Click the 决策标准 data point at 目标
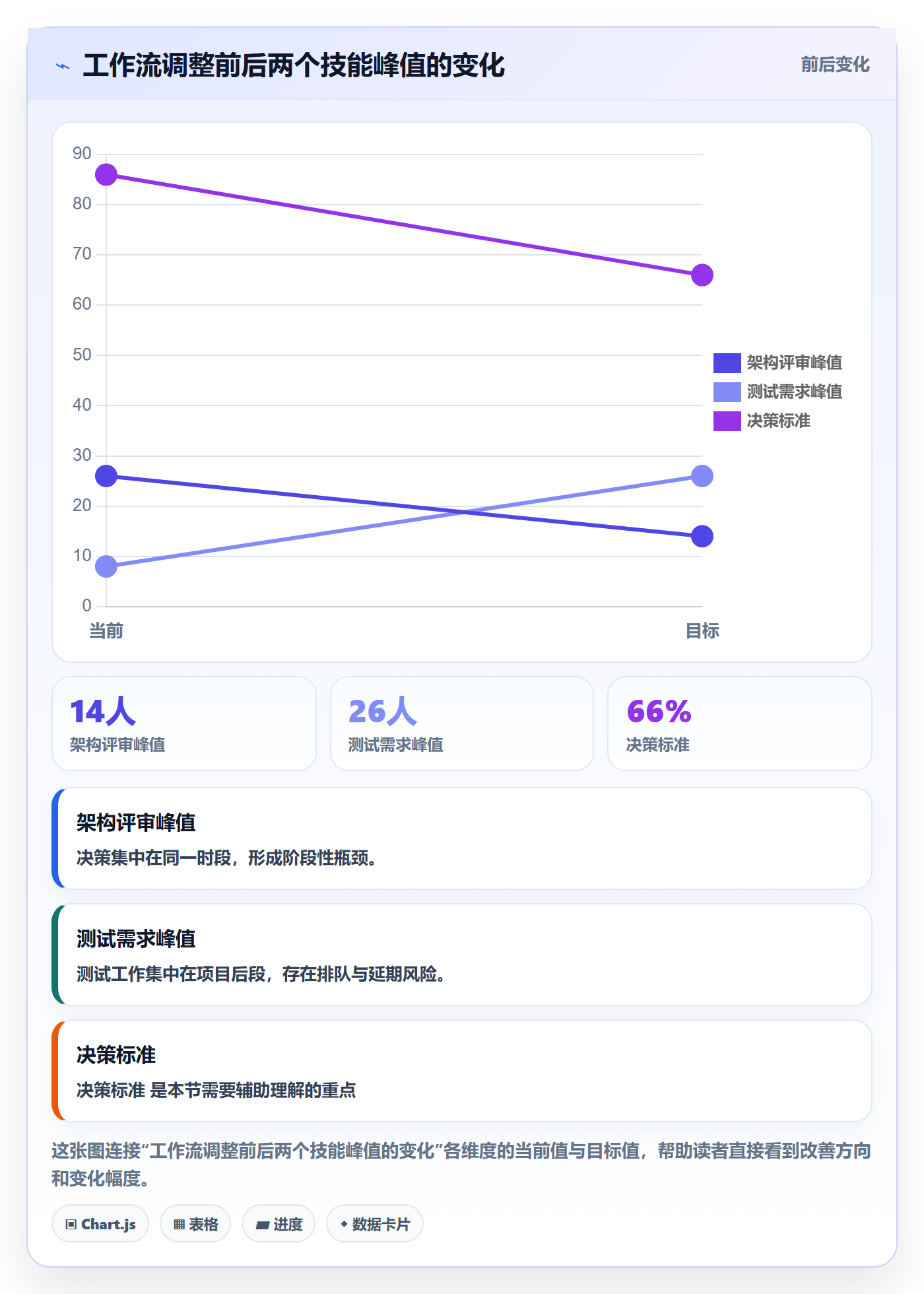This screenshot has height=1294, width=924. click(x=702, y=275)
